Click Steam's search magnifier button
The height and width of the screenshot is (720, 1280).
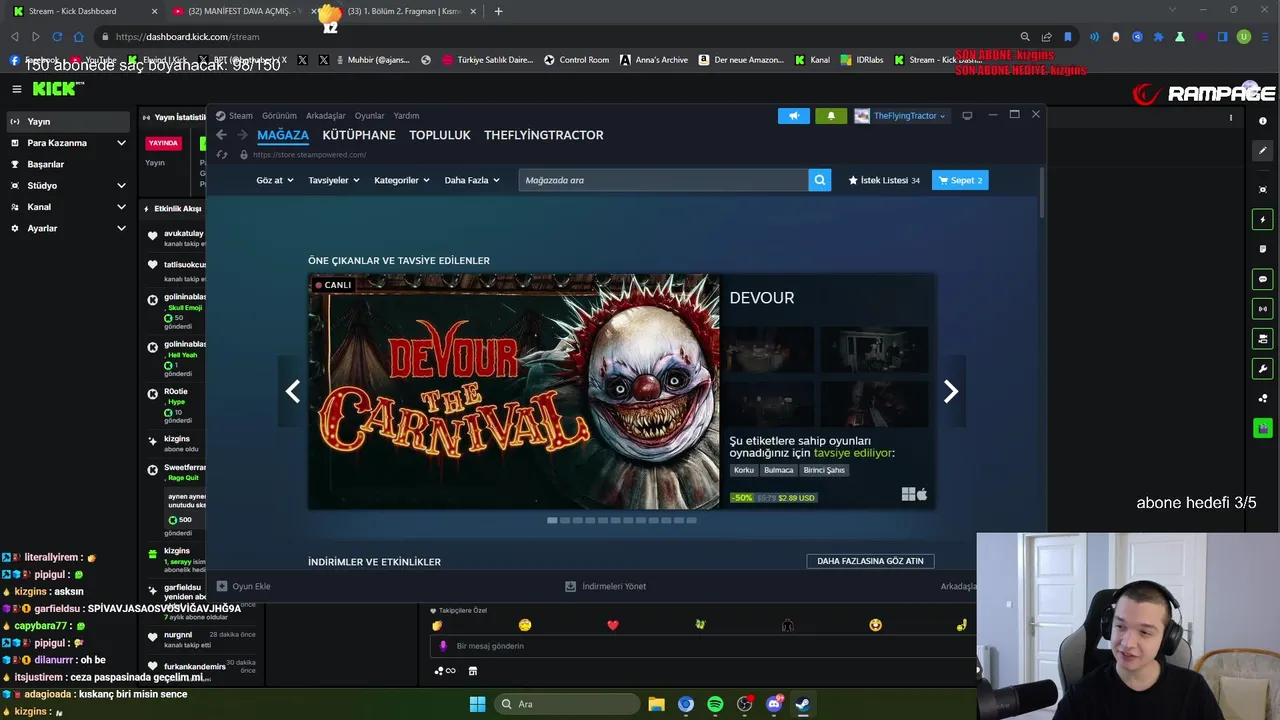pos(820,180)
